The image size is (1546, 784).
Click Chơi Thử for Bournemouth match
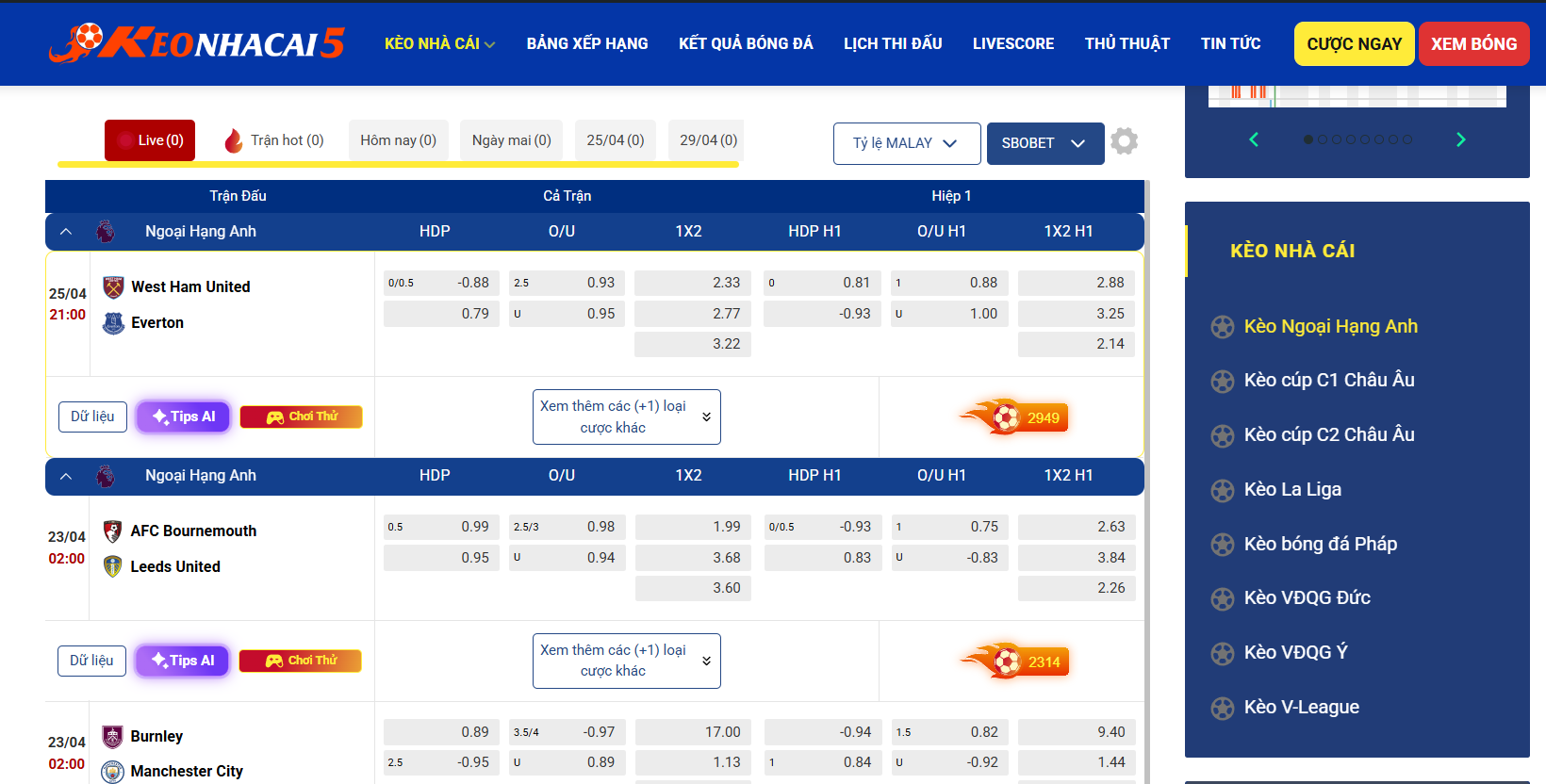coord(301,661)
